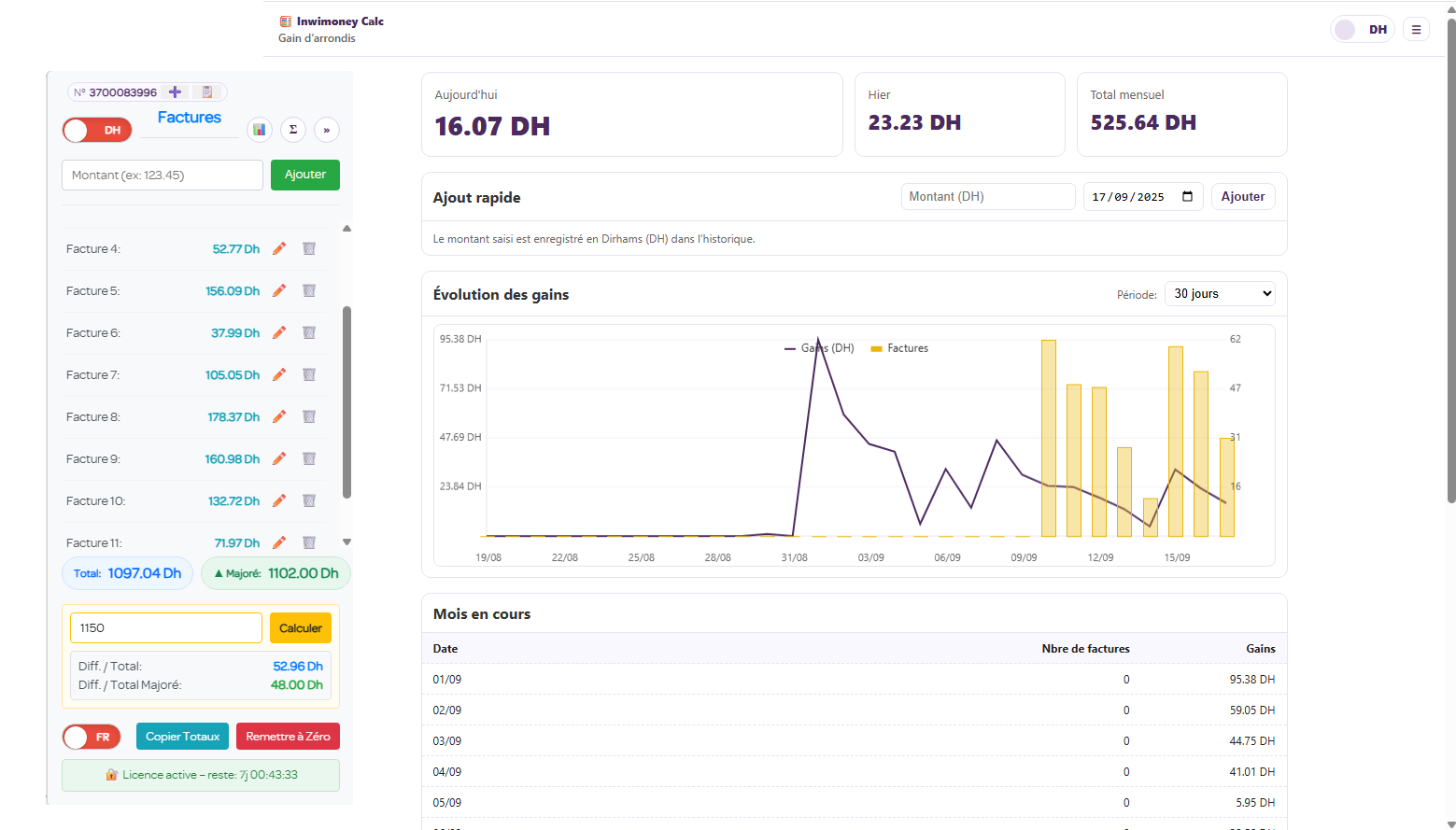Click the yellow Calculer button

(x=300, y=628)
